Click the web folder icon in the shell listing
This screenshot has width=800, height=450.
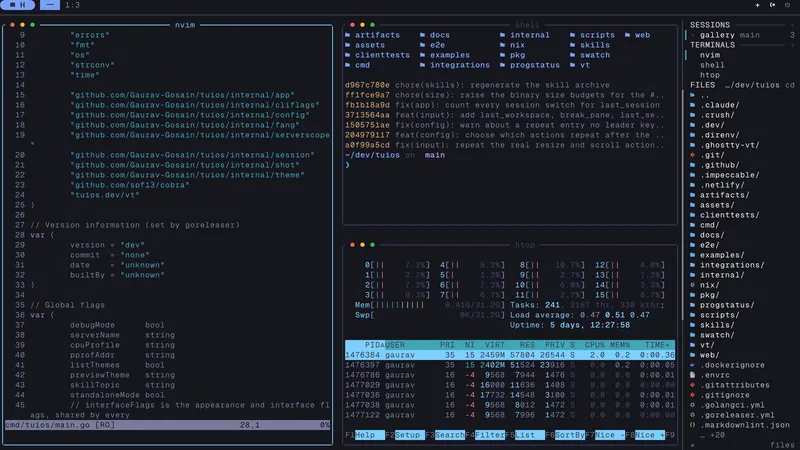[628, 35]
